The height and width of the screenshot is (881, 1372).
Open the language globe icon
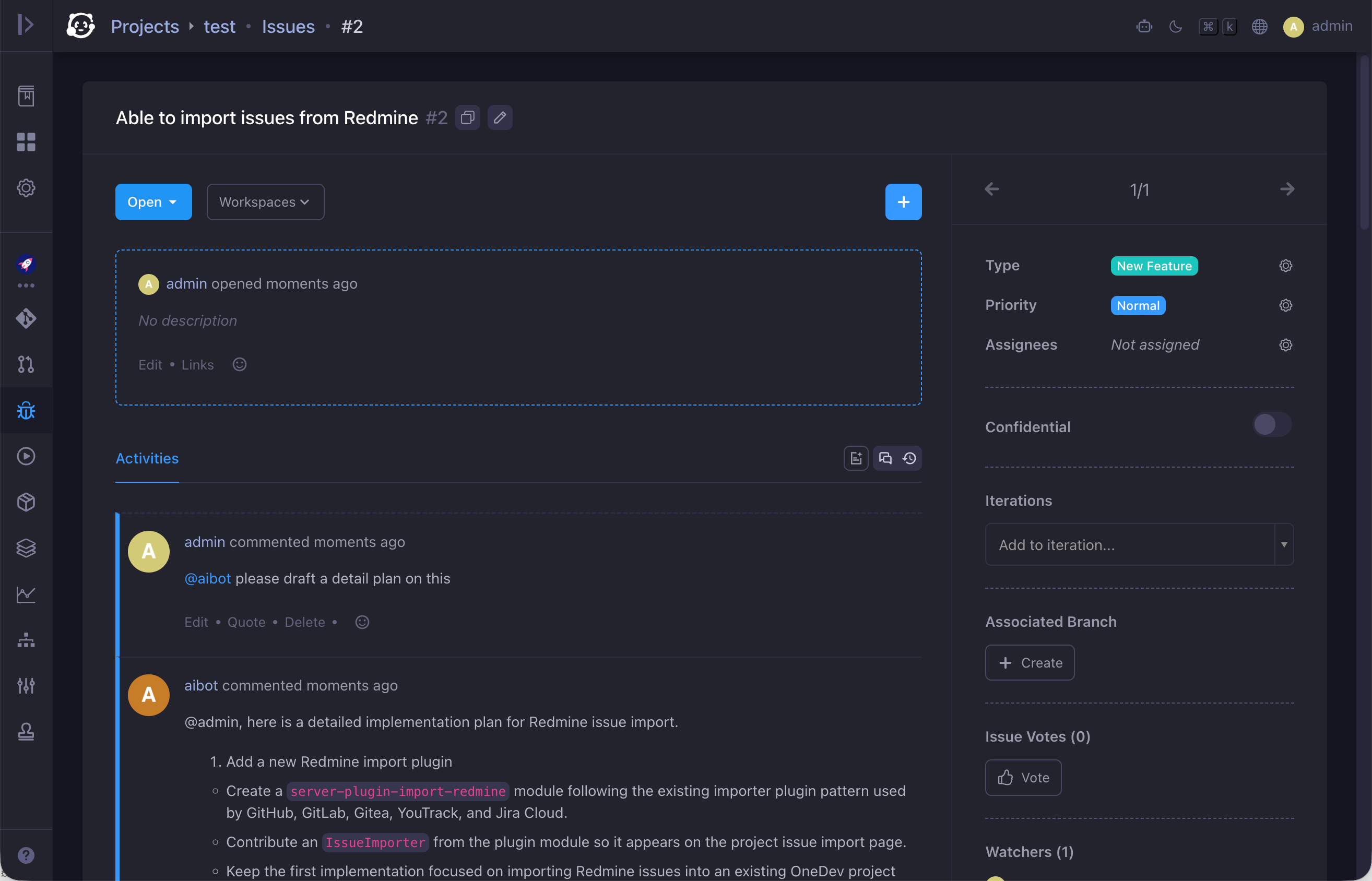coord(1259,26)
